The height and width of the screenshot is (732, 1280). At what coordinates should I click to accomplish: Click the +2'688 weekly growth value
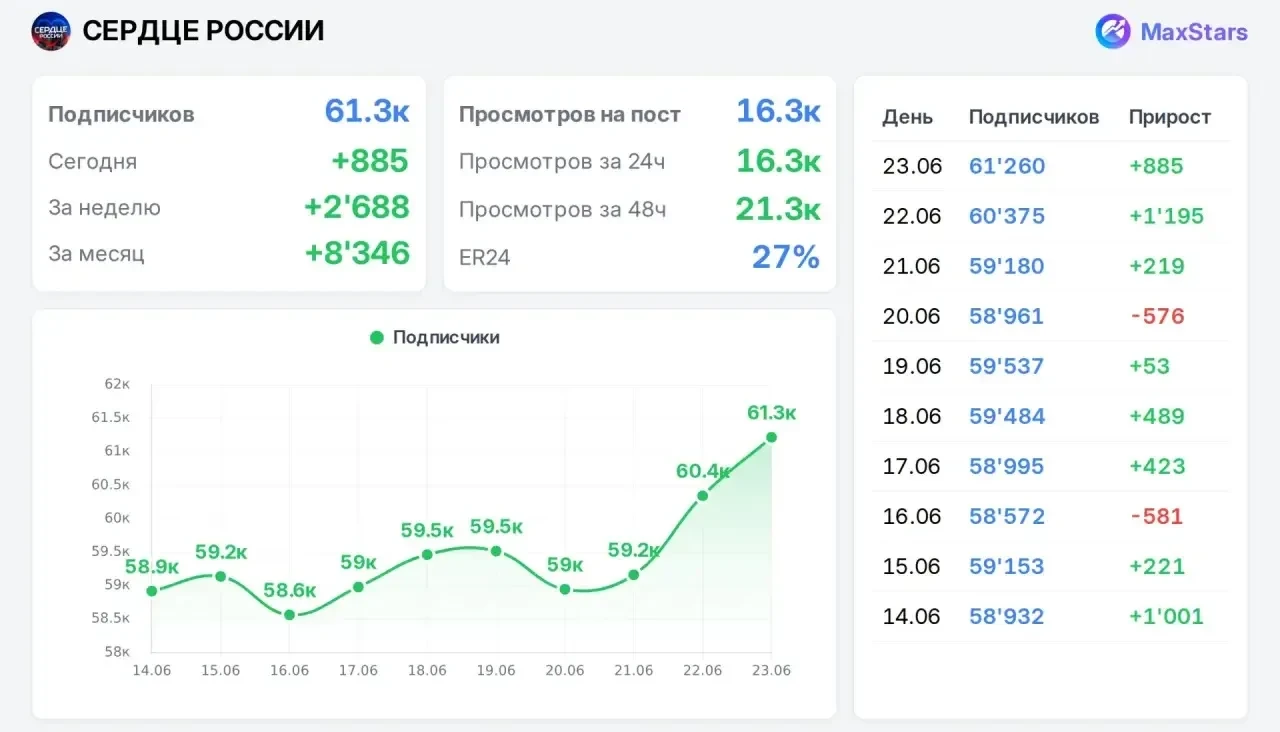pyautogui.click(x=357, y=206)
